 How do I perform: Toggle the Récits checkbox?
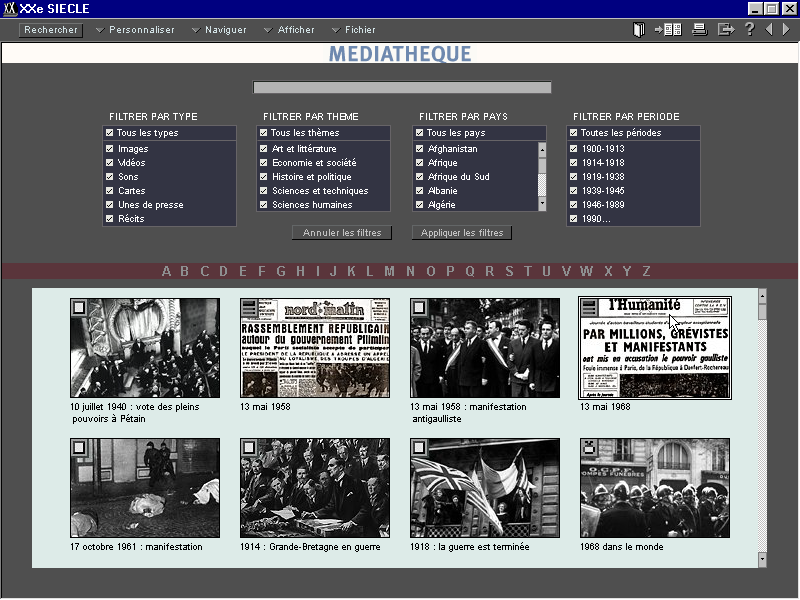(110, 218)
